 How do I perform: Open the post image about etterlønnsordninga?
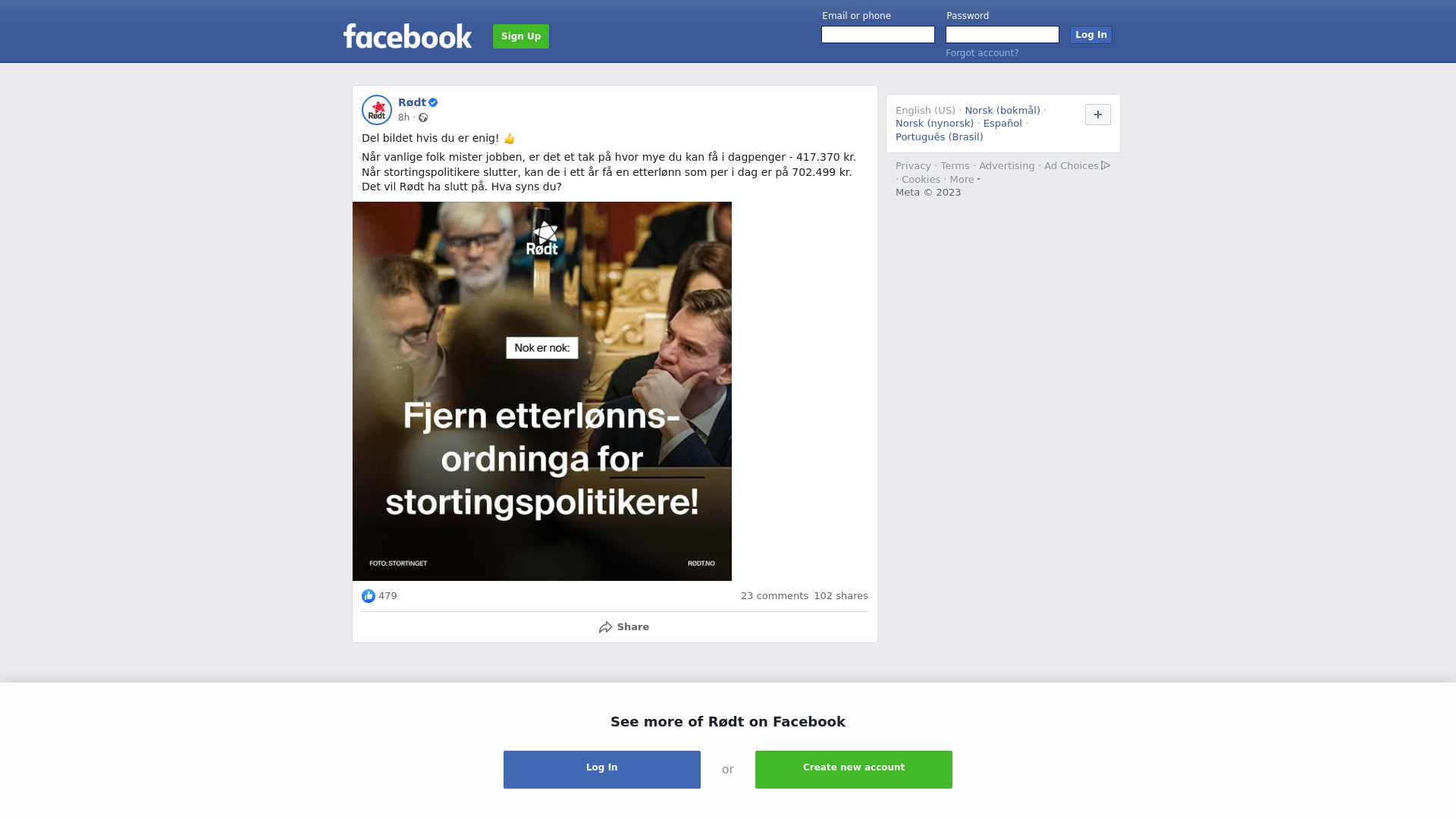click(542, 391)
